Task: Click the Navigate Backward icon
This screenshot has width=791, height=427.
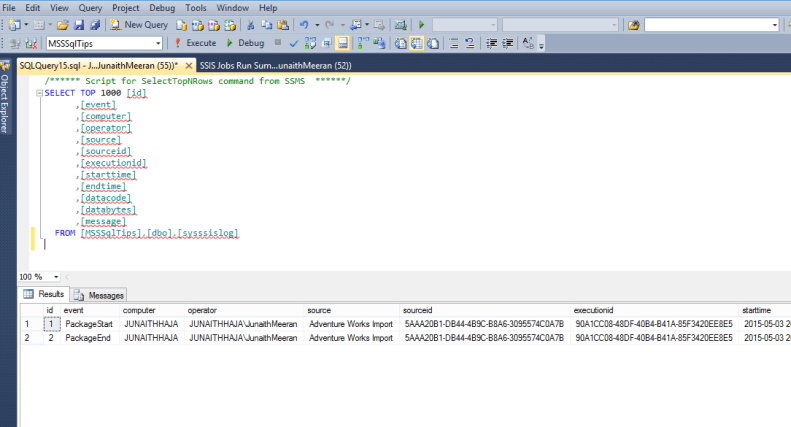Action: pos(356,25)
